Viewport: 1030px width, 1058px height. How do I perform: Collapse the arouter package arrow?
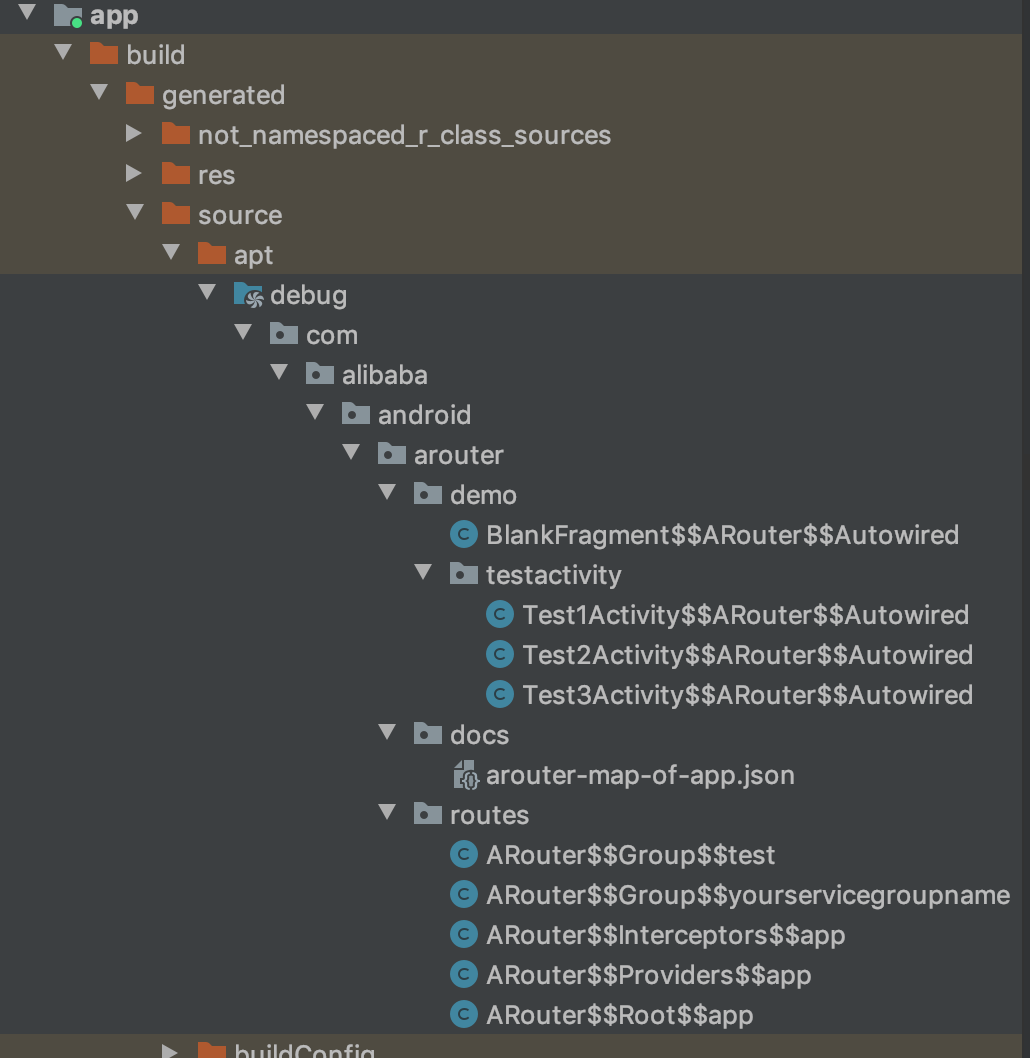pyautogui.click(x=351, y=451)
